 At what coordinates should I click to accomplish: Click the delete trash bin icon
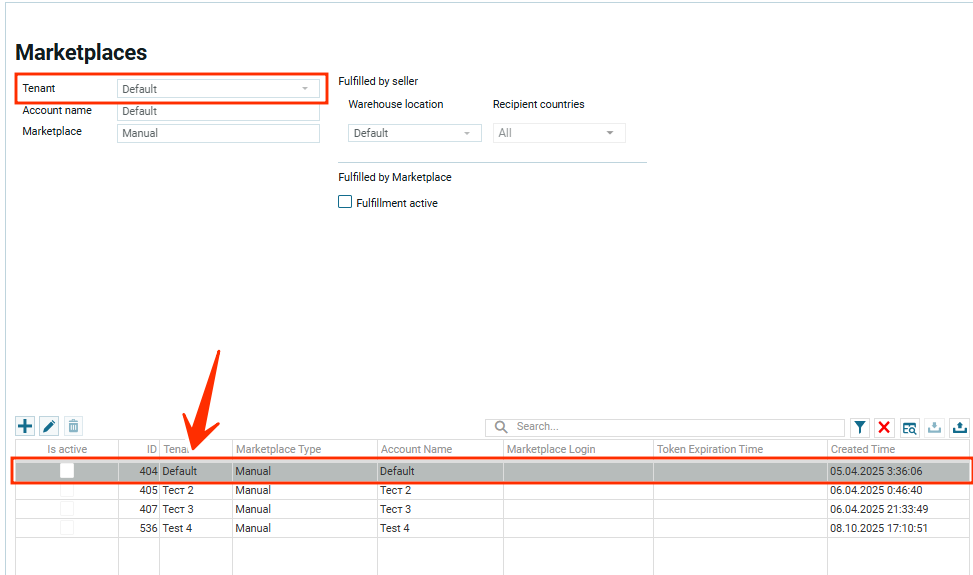point(73,427)
